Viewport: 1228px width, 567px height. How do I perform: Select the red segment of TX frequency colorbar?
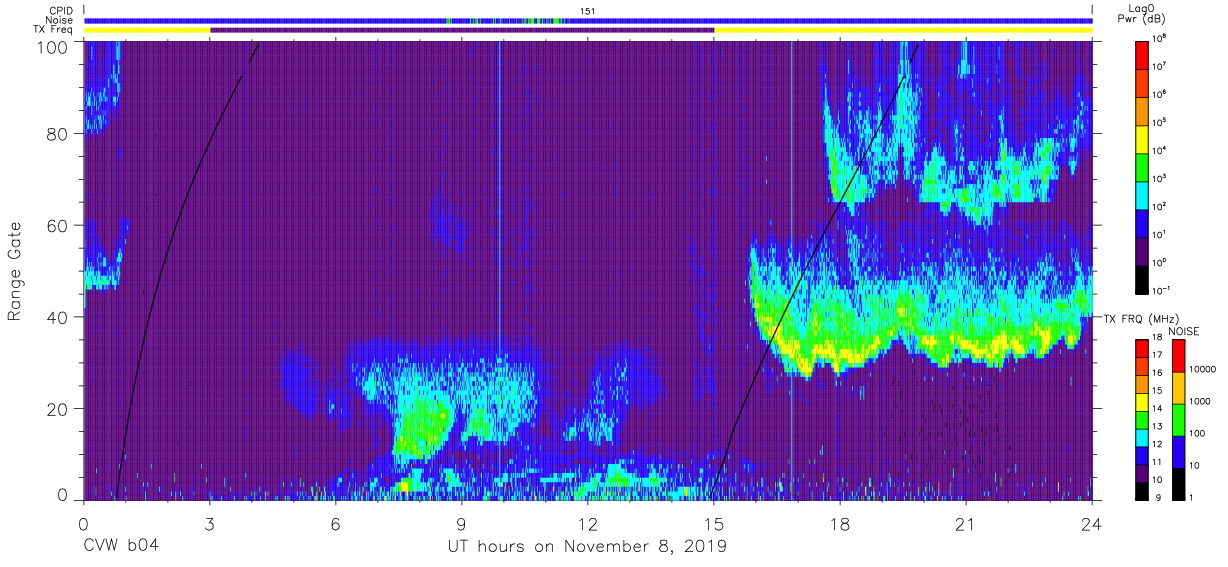1143,349
